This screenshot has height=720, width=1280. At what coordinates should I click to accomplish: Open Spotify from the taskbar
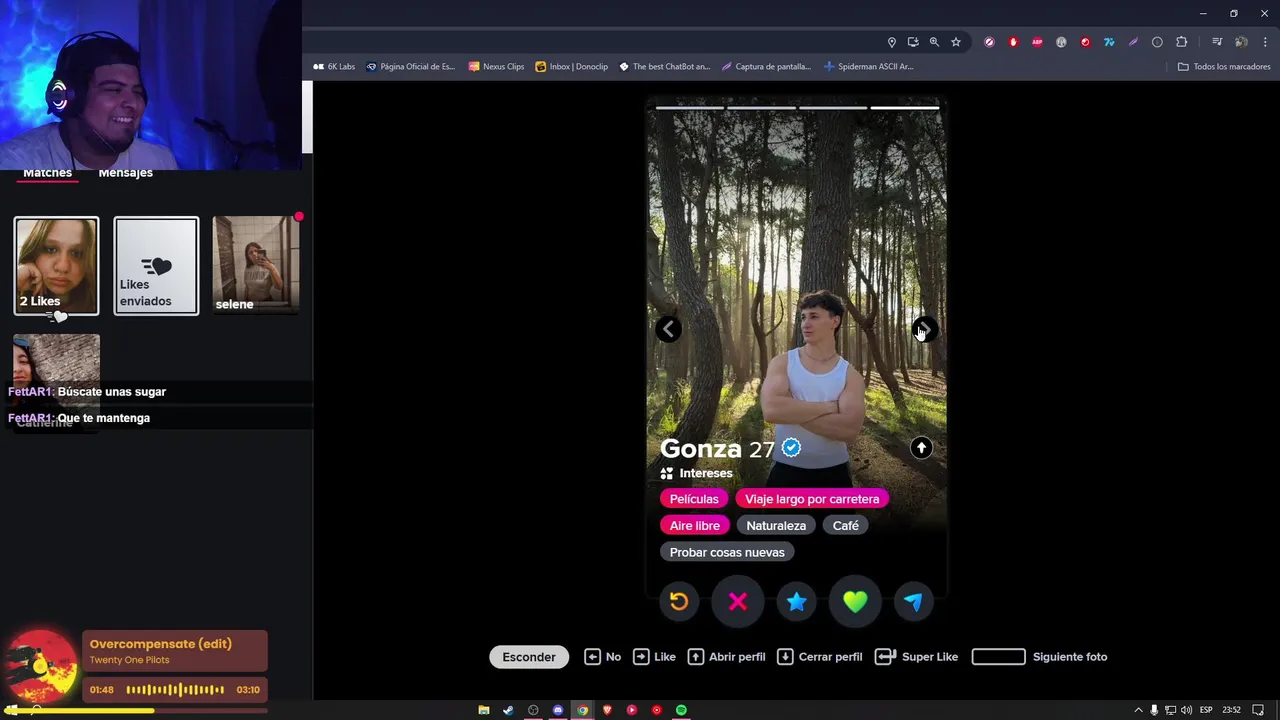(x=681, y=710)
